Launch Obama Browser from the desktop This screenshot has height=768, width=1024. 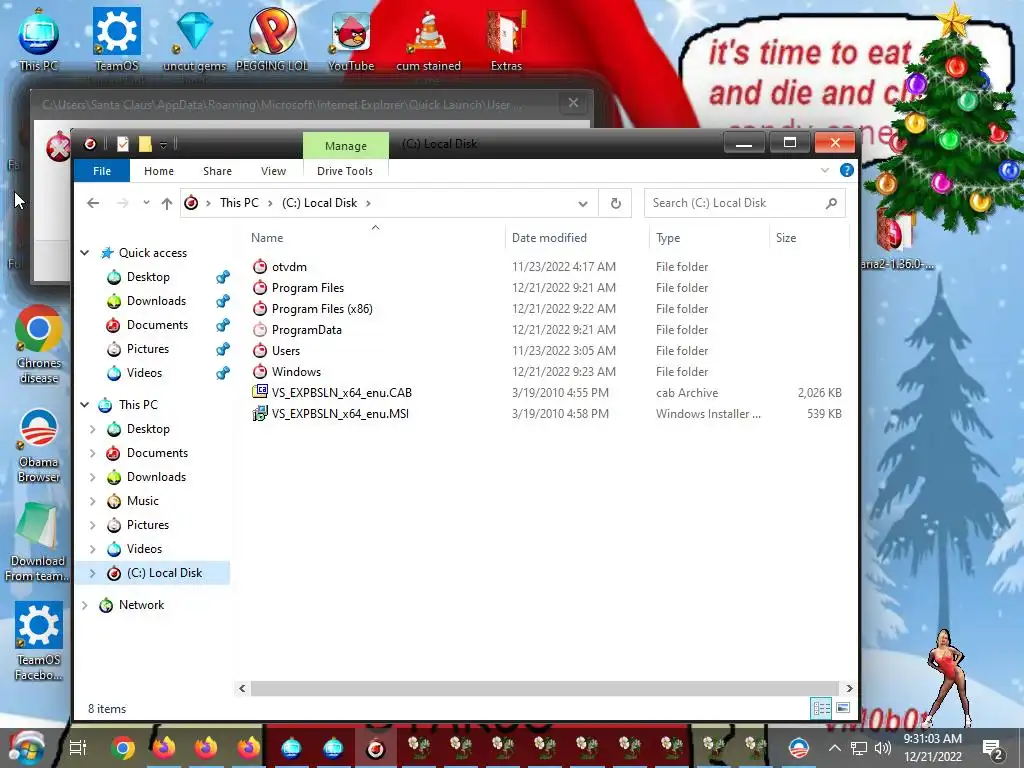[x=39, y=445]
